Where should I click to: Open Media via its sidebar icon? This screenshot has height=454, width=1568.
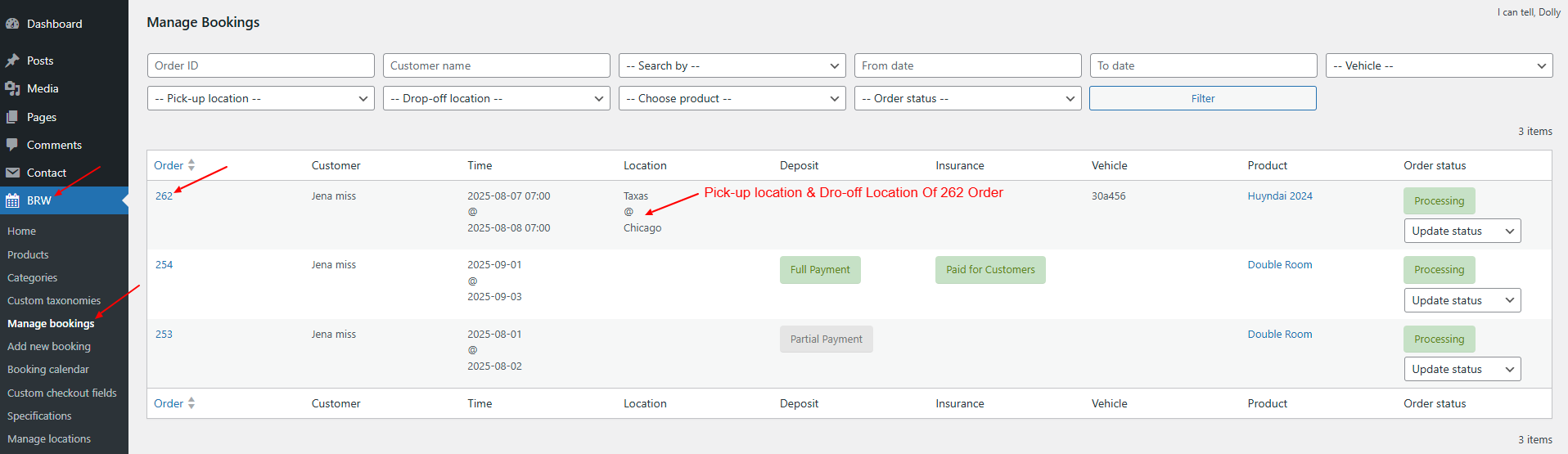click(x=12, y=88)
